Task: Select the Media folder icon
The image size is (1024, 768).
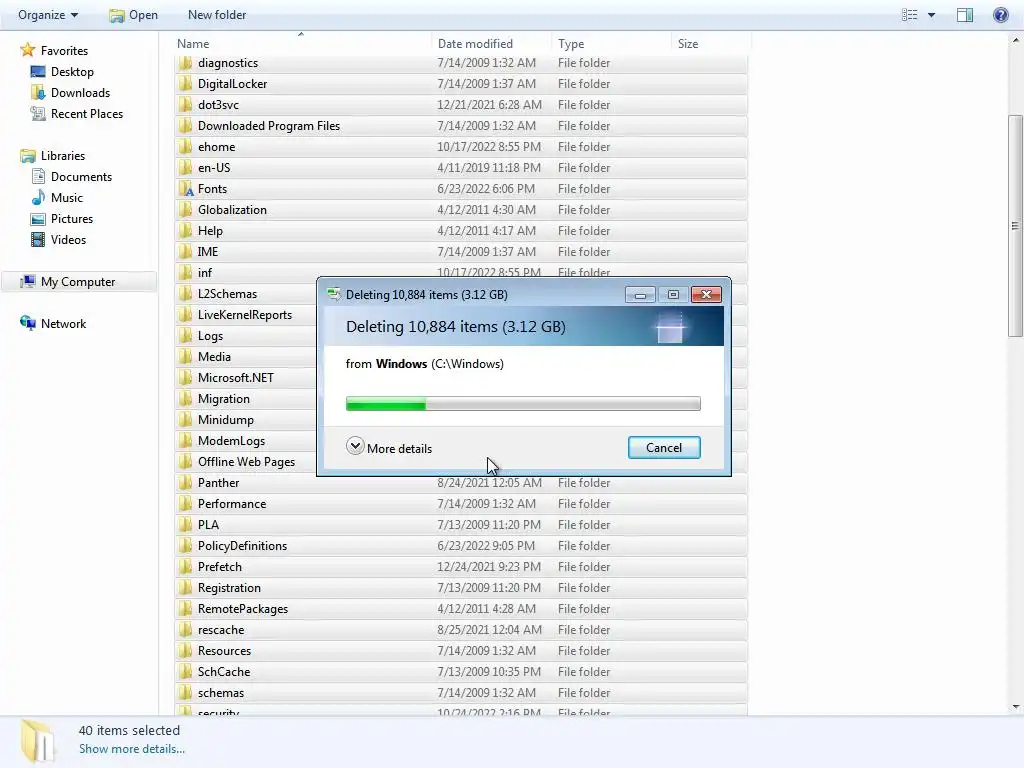Action: [x=185, y=357]
